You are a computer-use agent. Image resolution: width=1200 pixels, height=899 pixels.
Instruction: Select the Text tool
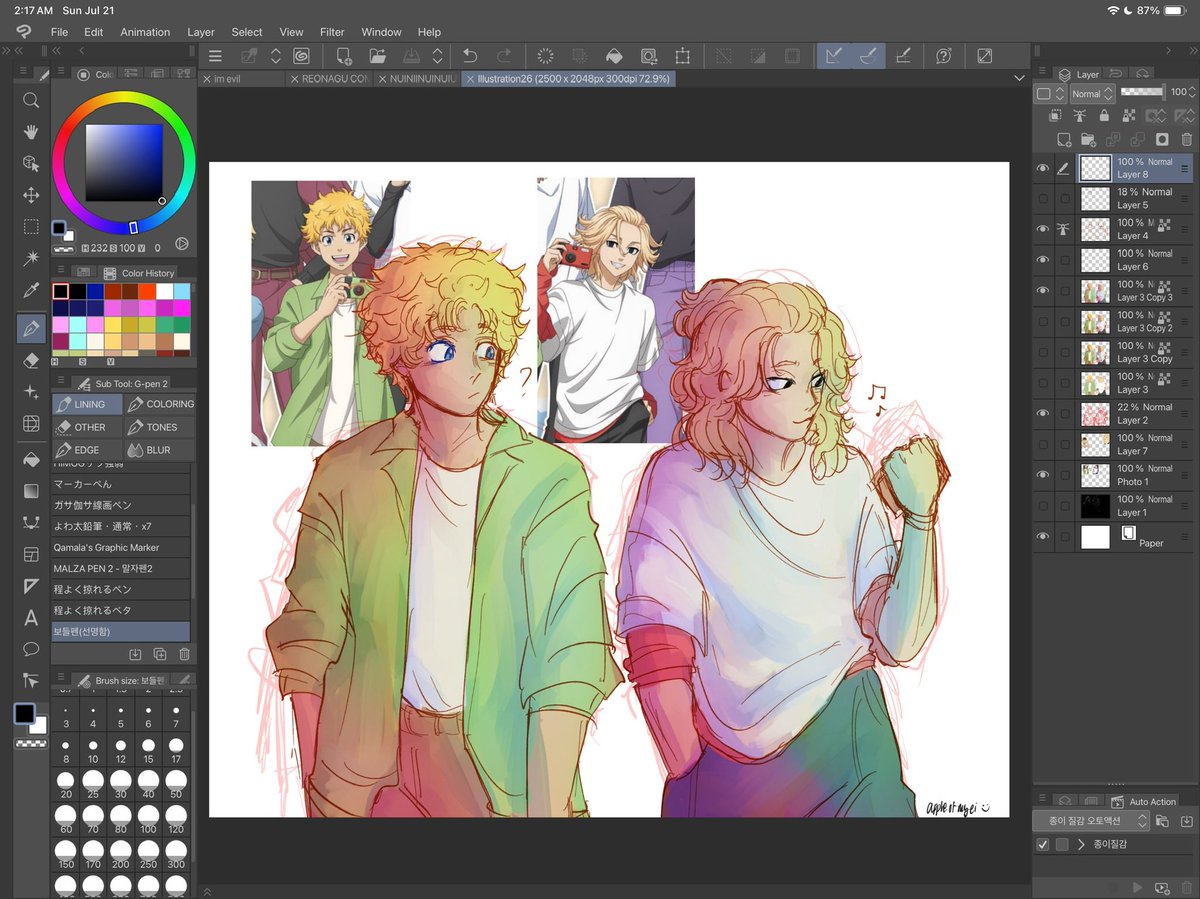31,617
